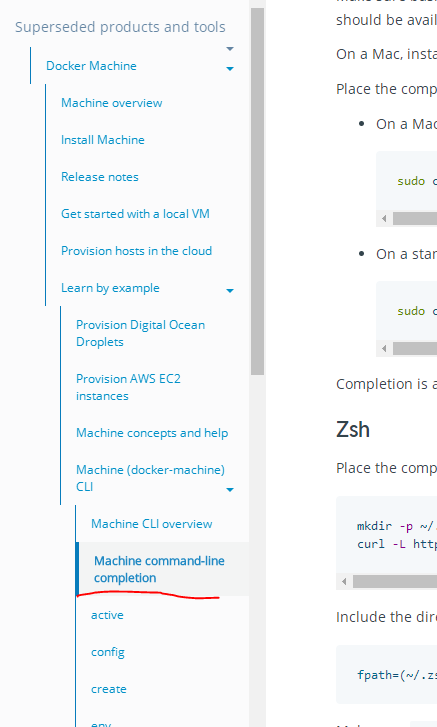Click the mkdir -p code line

[x=397, y=526]
